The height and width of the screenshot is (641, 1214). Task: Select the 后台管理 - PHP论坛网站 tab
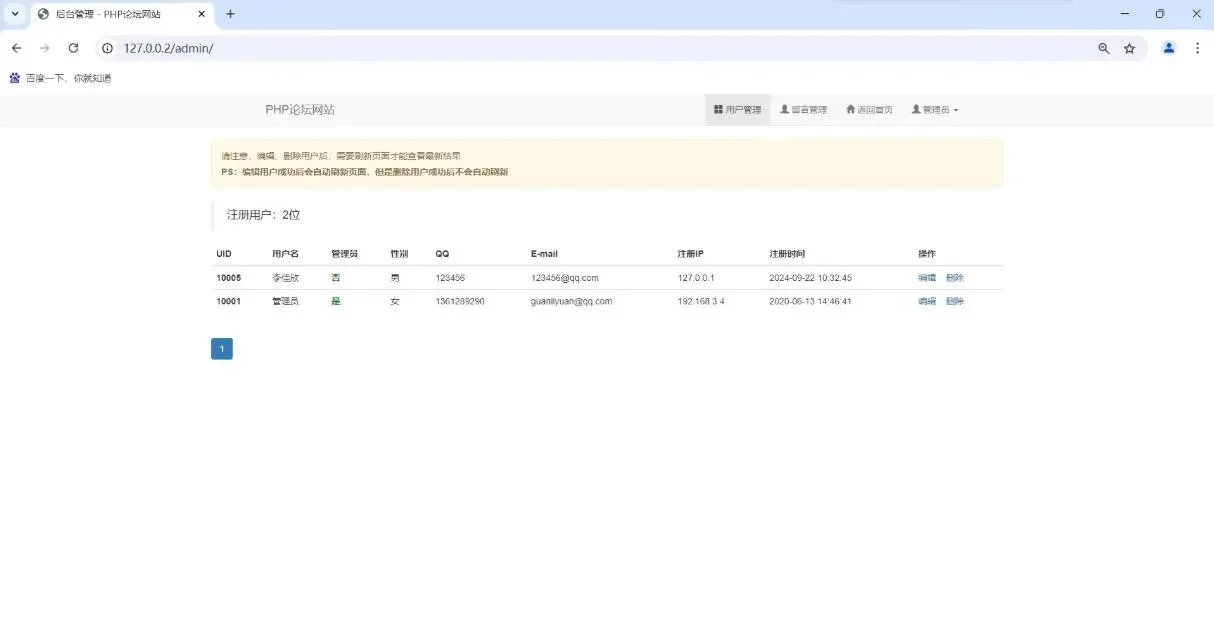(x=120, y=14)
